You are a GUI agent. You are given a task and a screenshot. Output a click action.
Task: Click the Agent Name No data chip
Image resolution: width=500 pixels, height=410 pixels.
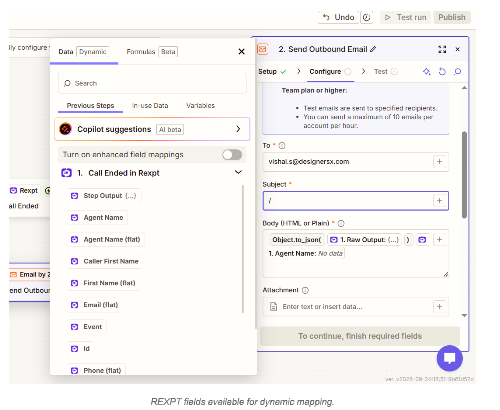(306, 254)
